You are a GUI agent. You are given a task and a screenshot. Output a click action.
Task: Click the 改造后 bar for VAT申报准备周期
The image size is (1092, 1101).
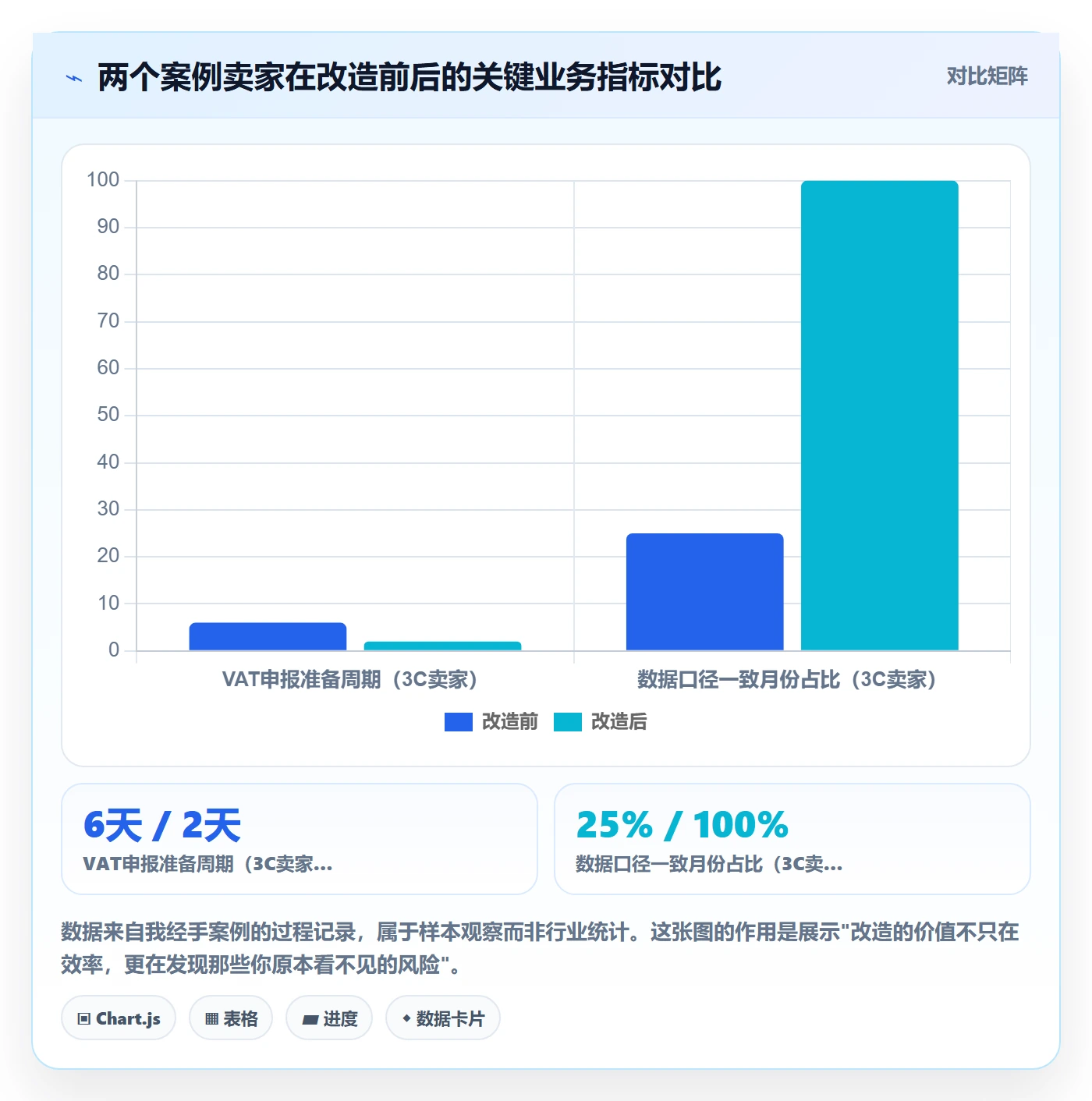tap(442, 646)
